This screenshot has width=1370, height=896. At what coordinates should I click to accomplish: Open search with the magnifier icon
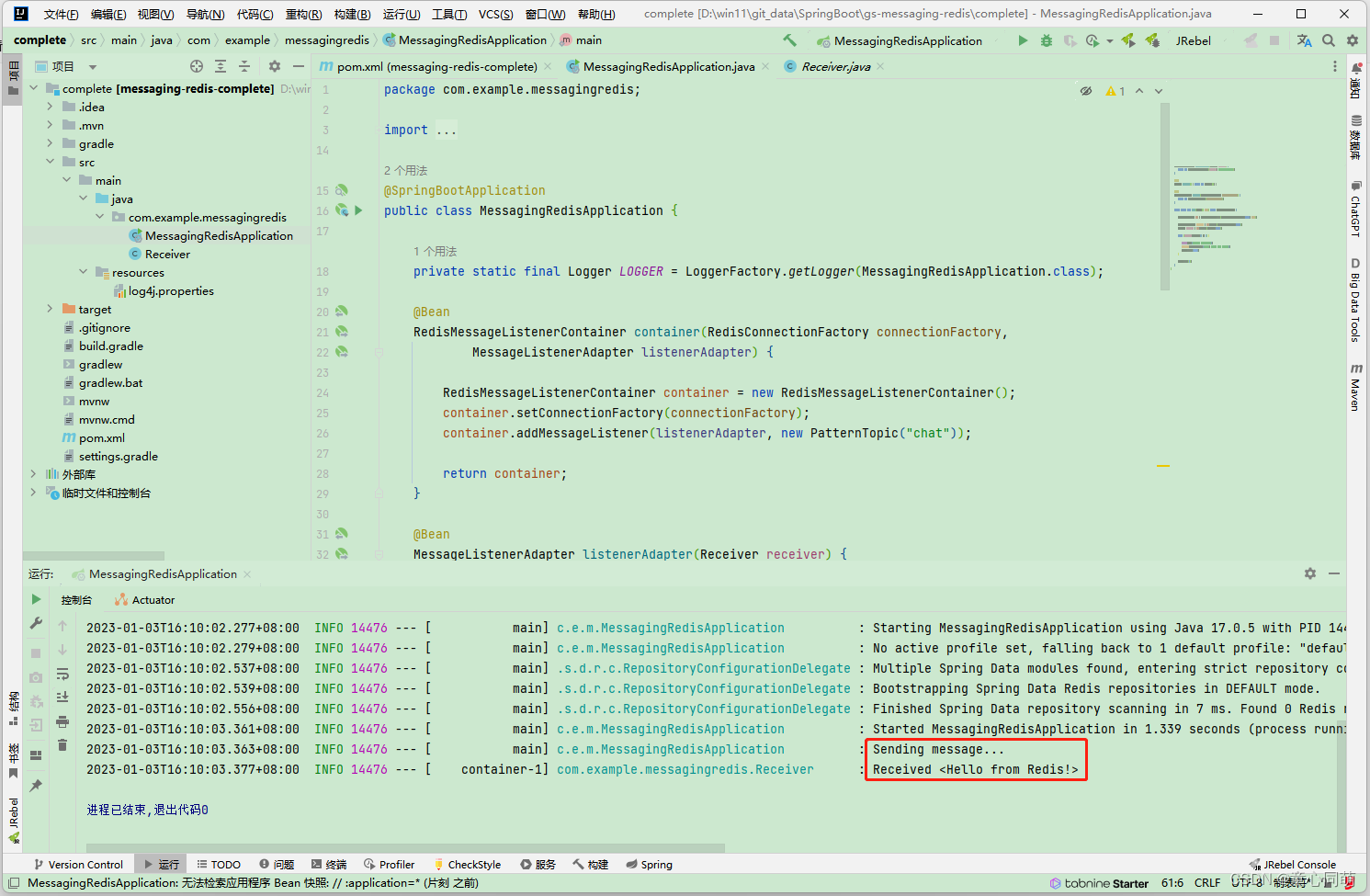tap(1330, 40)
